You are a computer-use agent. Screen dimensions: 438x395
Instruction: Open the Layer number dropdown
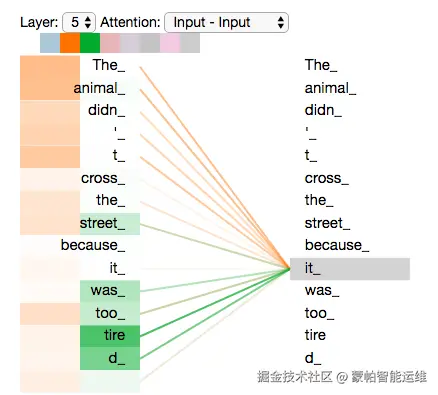coord(79,23)
